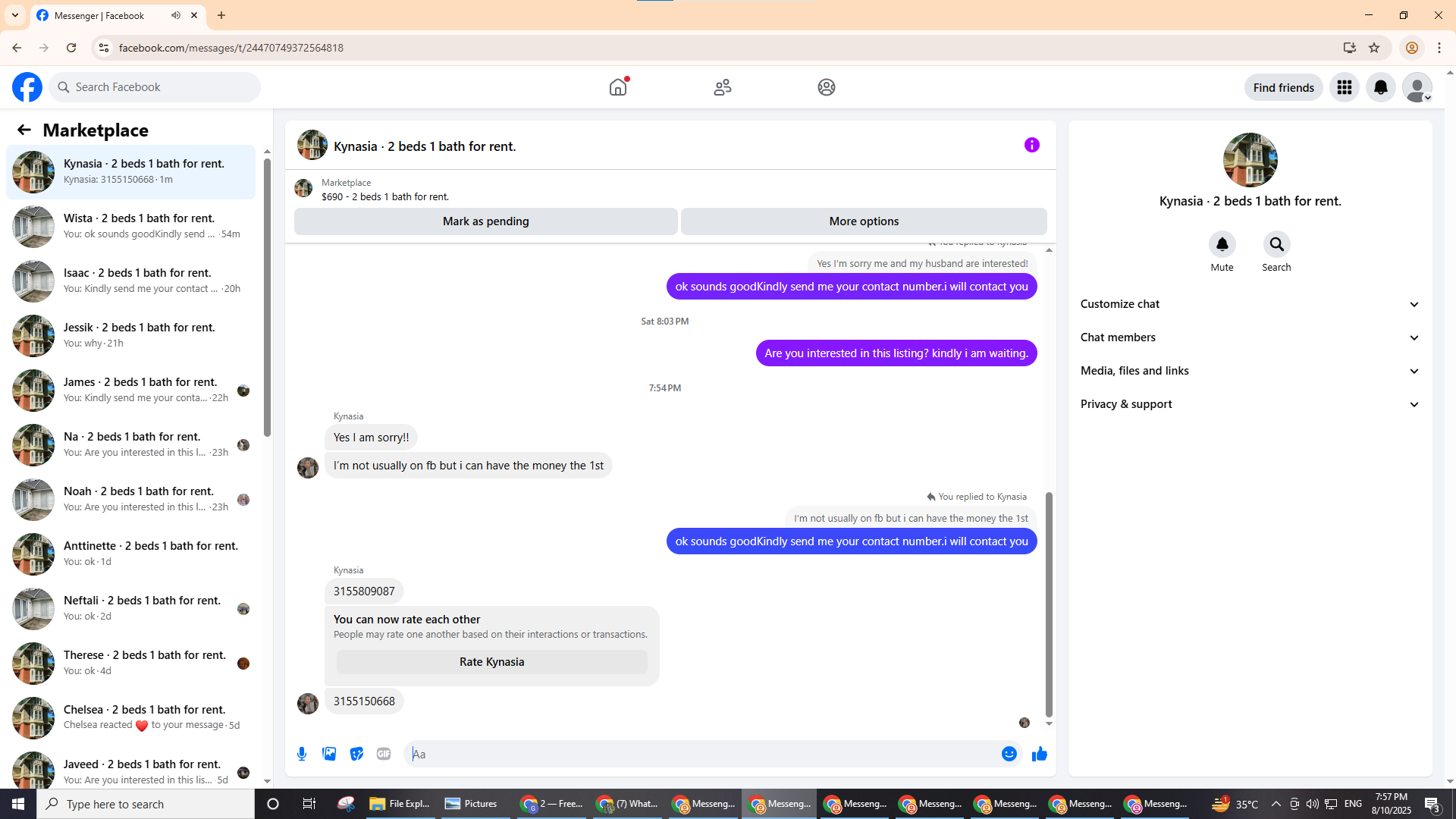
Task: Click Mark as pending button
Action: 485,221
